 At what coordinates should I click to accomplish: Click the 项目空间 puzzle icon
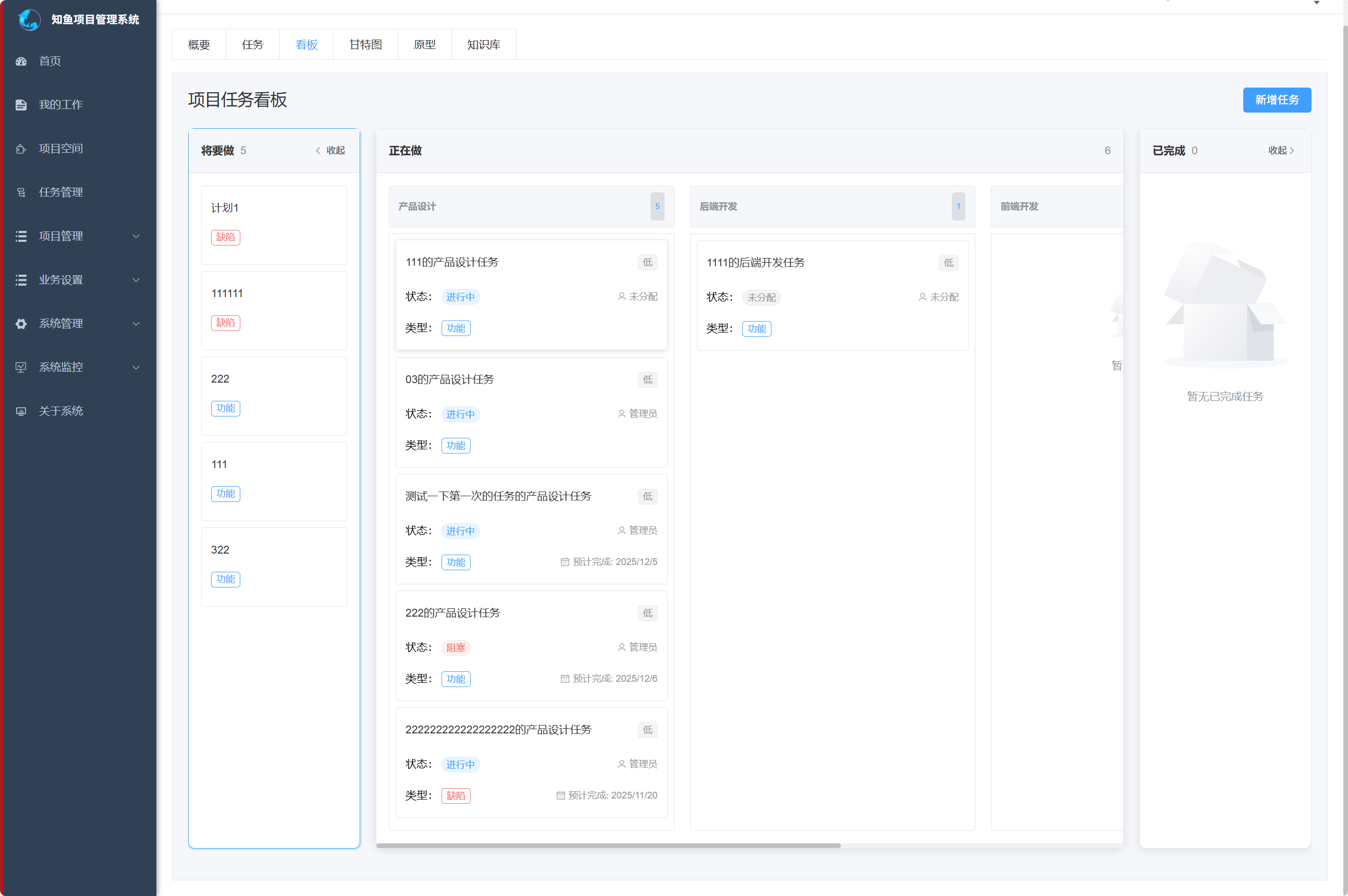(x=21, y=149)
